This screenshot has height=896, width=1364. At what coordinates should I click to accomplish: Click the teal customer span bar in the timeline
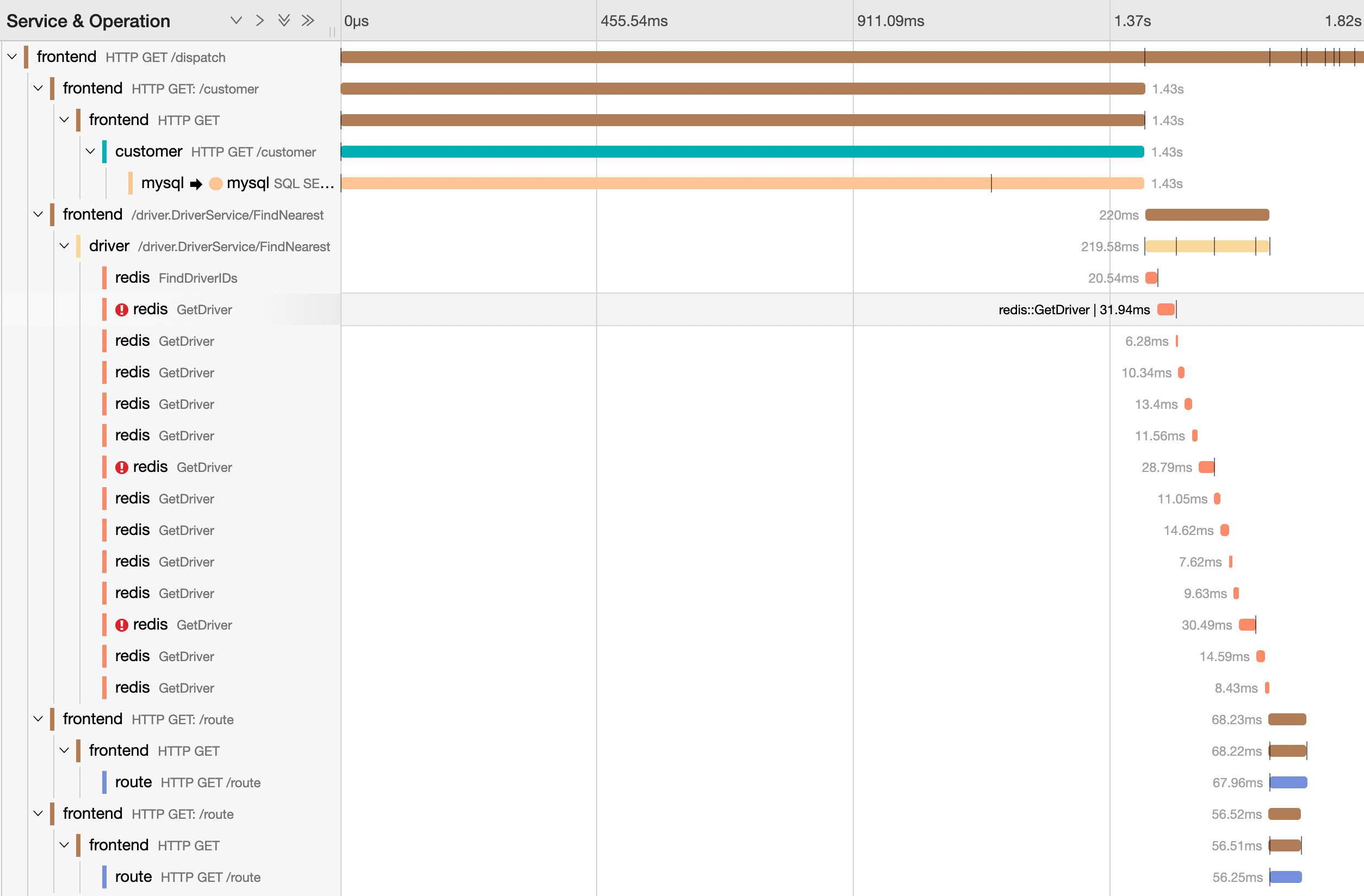click(x=742, y=152)
